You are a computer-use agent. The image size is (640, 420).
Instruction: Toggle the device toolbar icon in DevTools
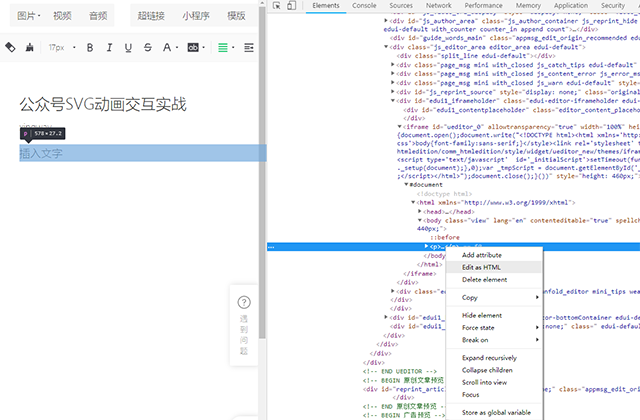[x=294, y=6]
